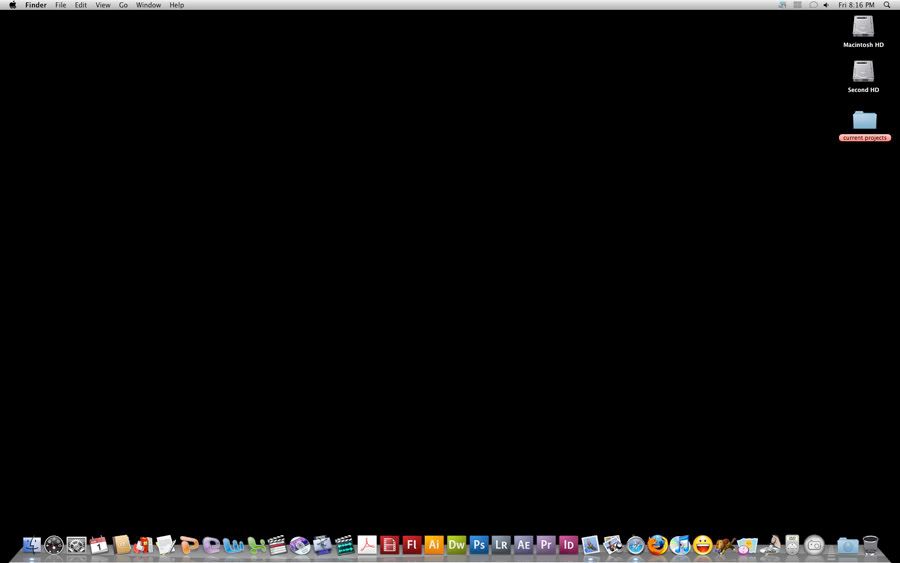Open the Go menu
Image resolution: width=900 pixels, height=563 pixels.
[x=123, y=5]
